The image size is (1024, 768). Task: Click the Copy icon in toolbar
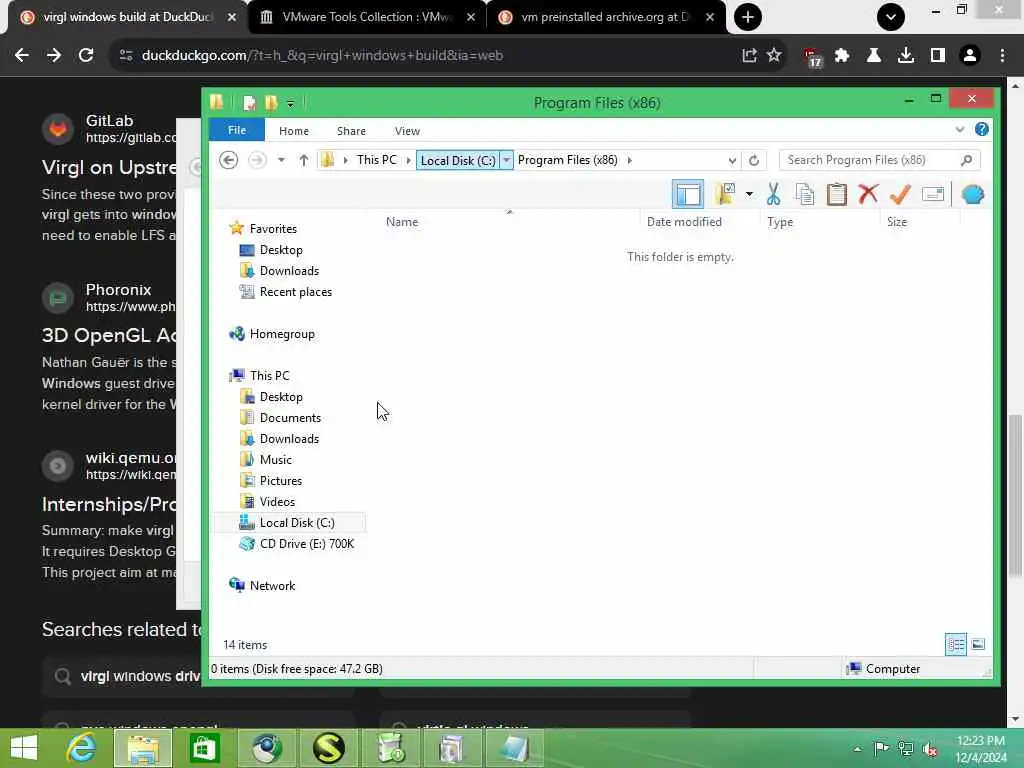click(x=805, y=194)
